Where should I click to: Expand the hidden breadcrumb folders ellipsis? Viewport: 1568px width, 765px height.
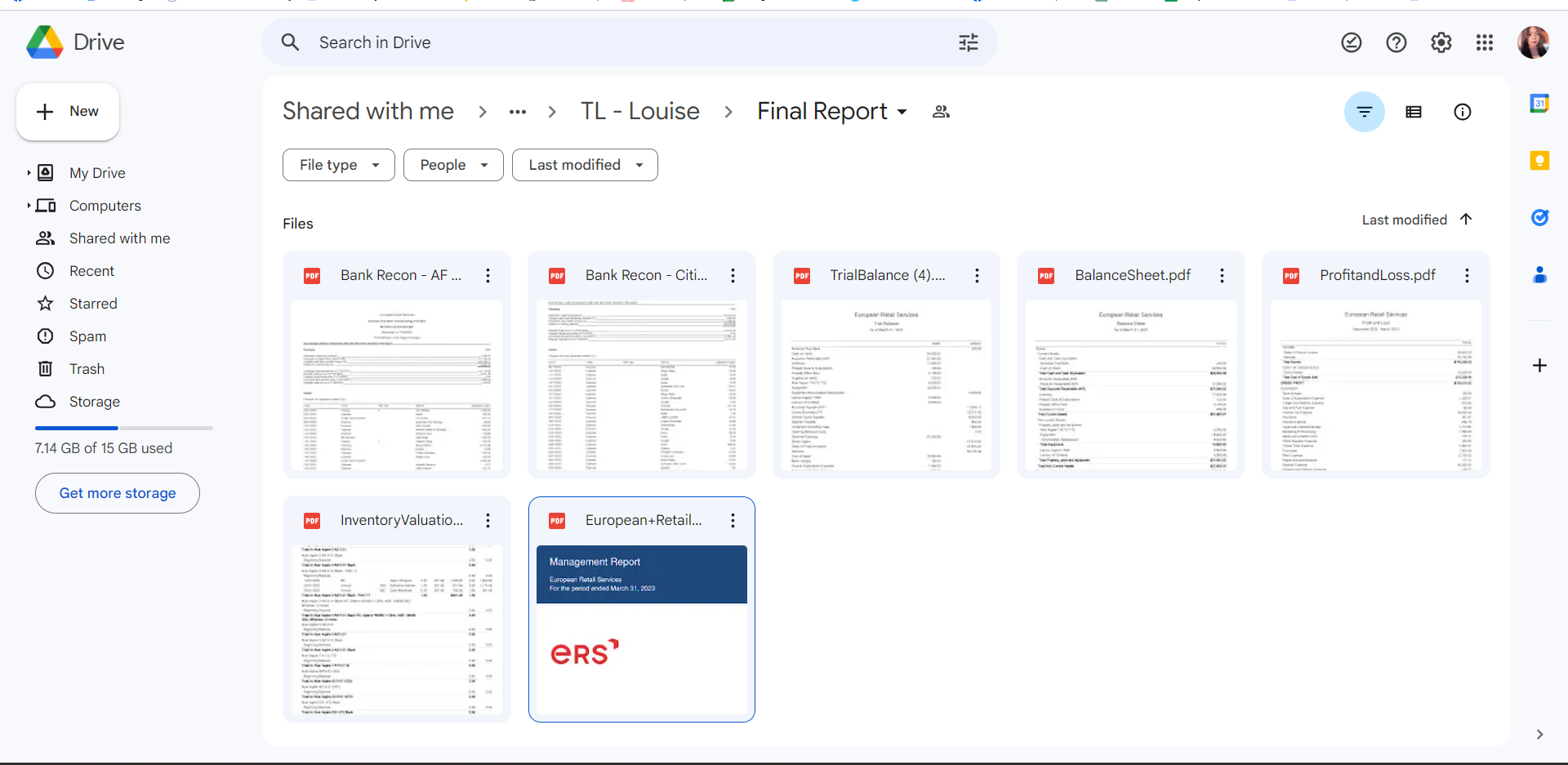(x=517, y=112)
